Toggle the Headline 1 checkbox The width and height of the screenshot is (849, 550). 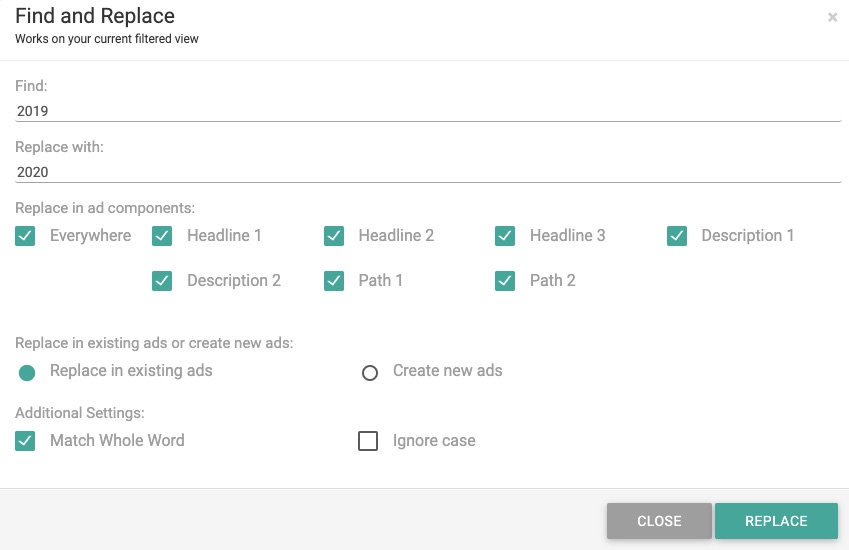pyautogui.click(x=162, y=236)
